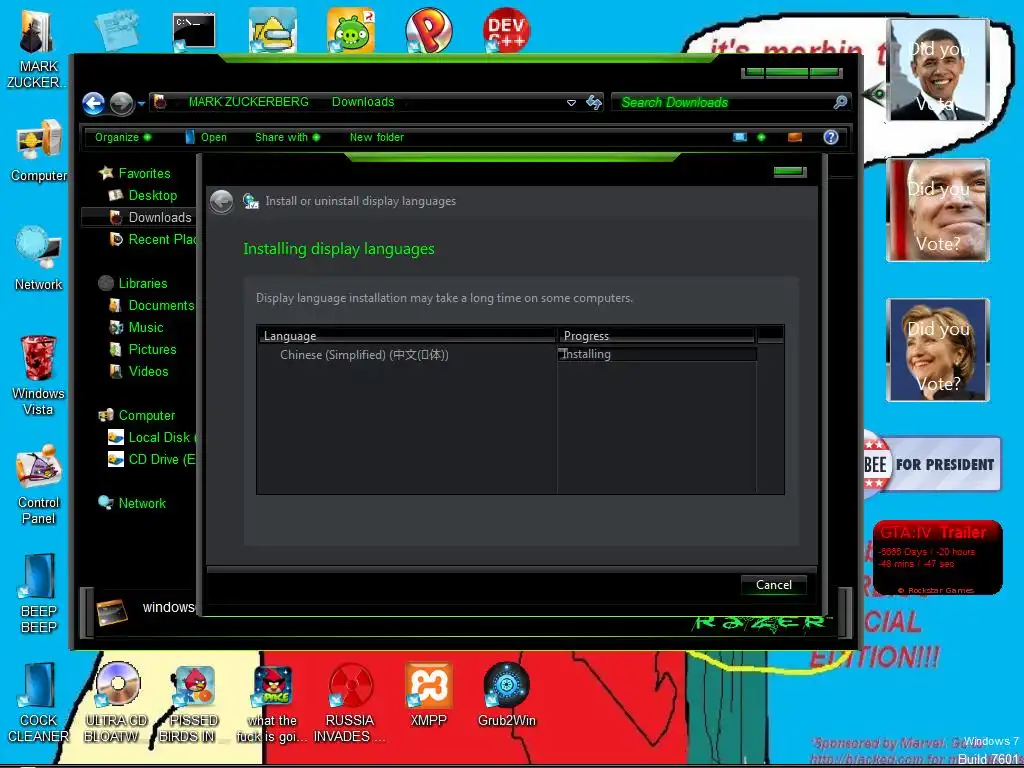Screen dimensions: 1024x768
Task: Click the 'FOR PRESIDENT' banner gadget
Action: point(932,464)
